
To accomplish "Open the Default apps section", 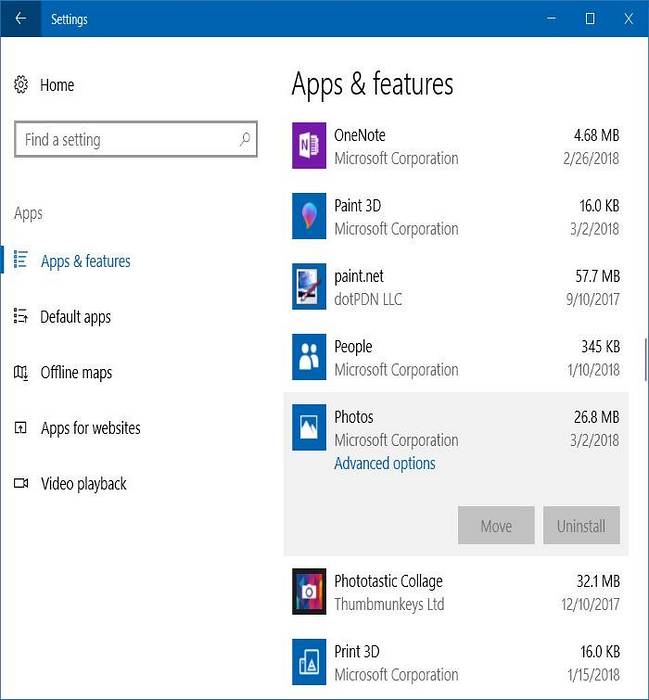I will 75,317.
